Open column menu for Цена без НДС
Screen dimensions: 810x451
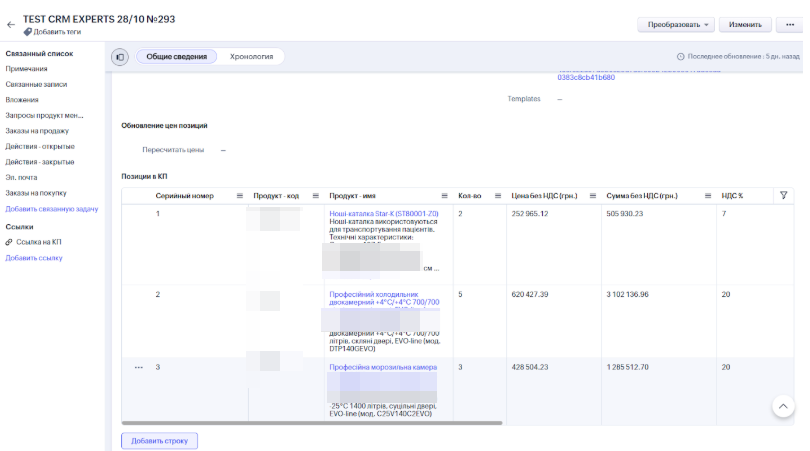click(593, 196)
